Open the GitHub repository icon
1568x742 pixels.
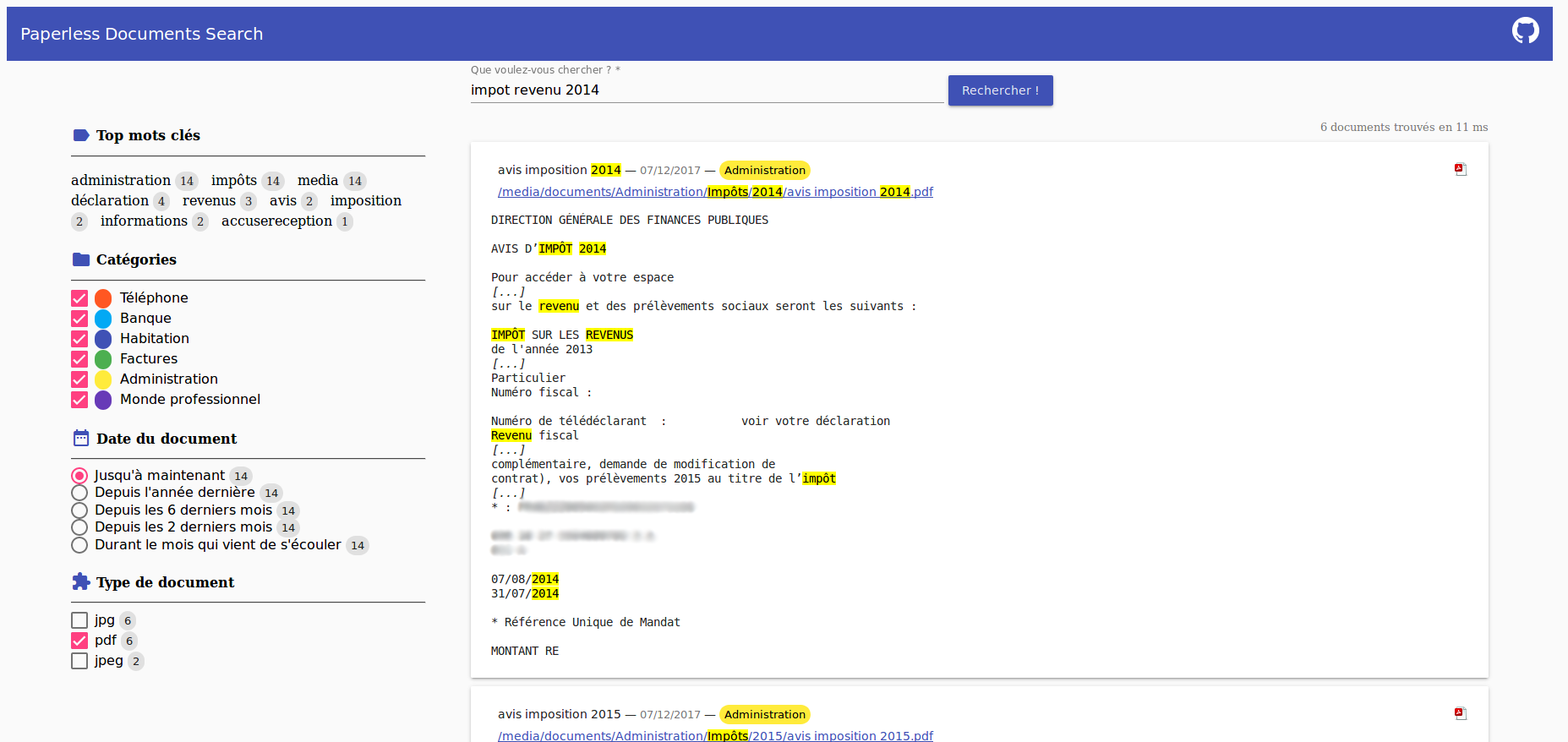1525,31
